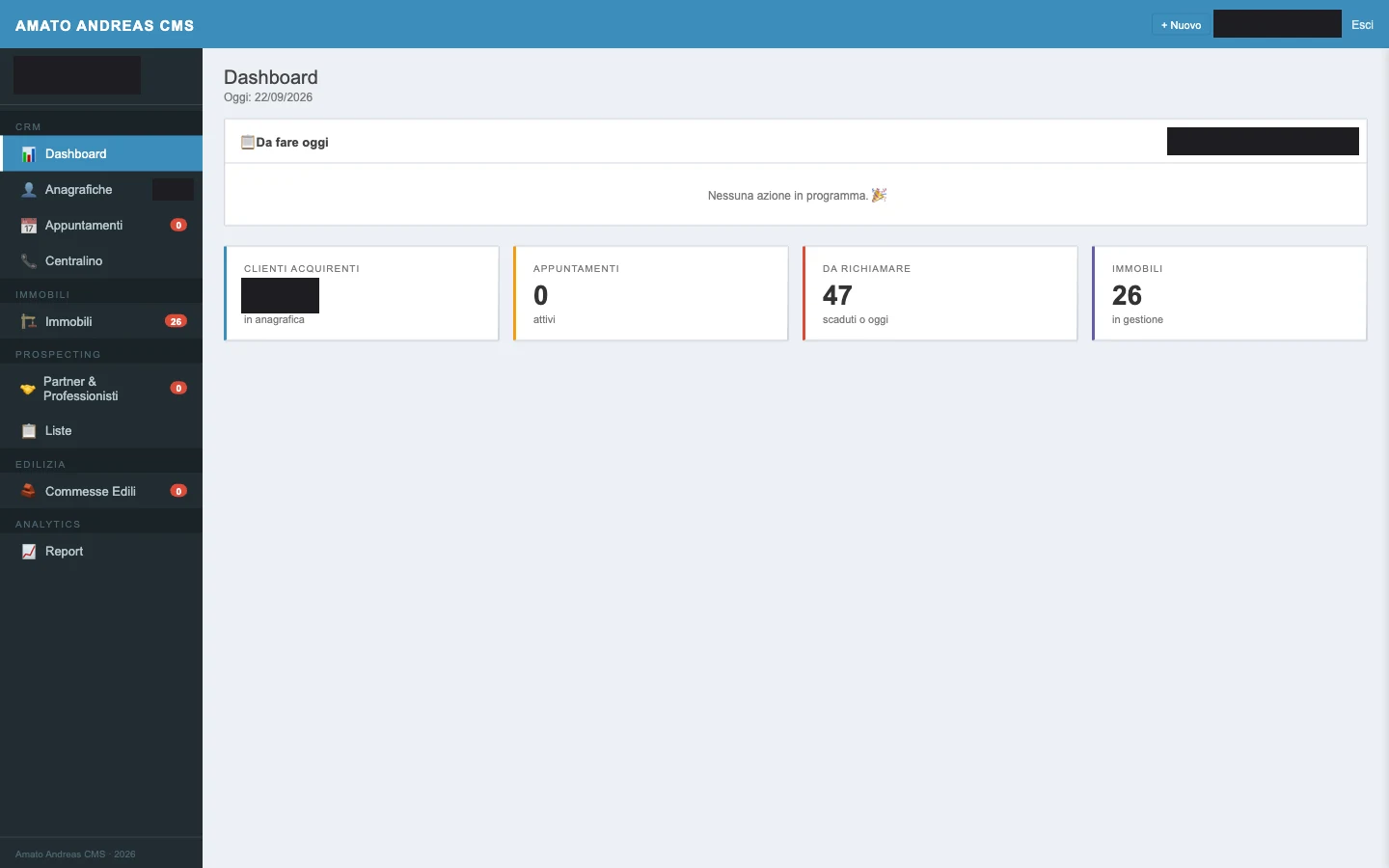Click the + Nuovo button
This screenshot has height=868, width=1389.
click(x=1181, y=25)
